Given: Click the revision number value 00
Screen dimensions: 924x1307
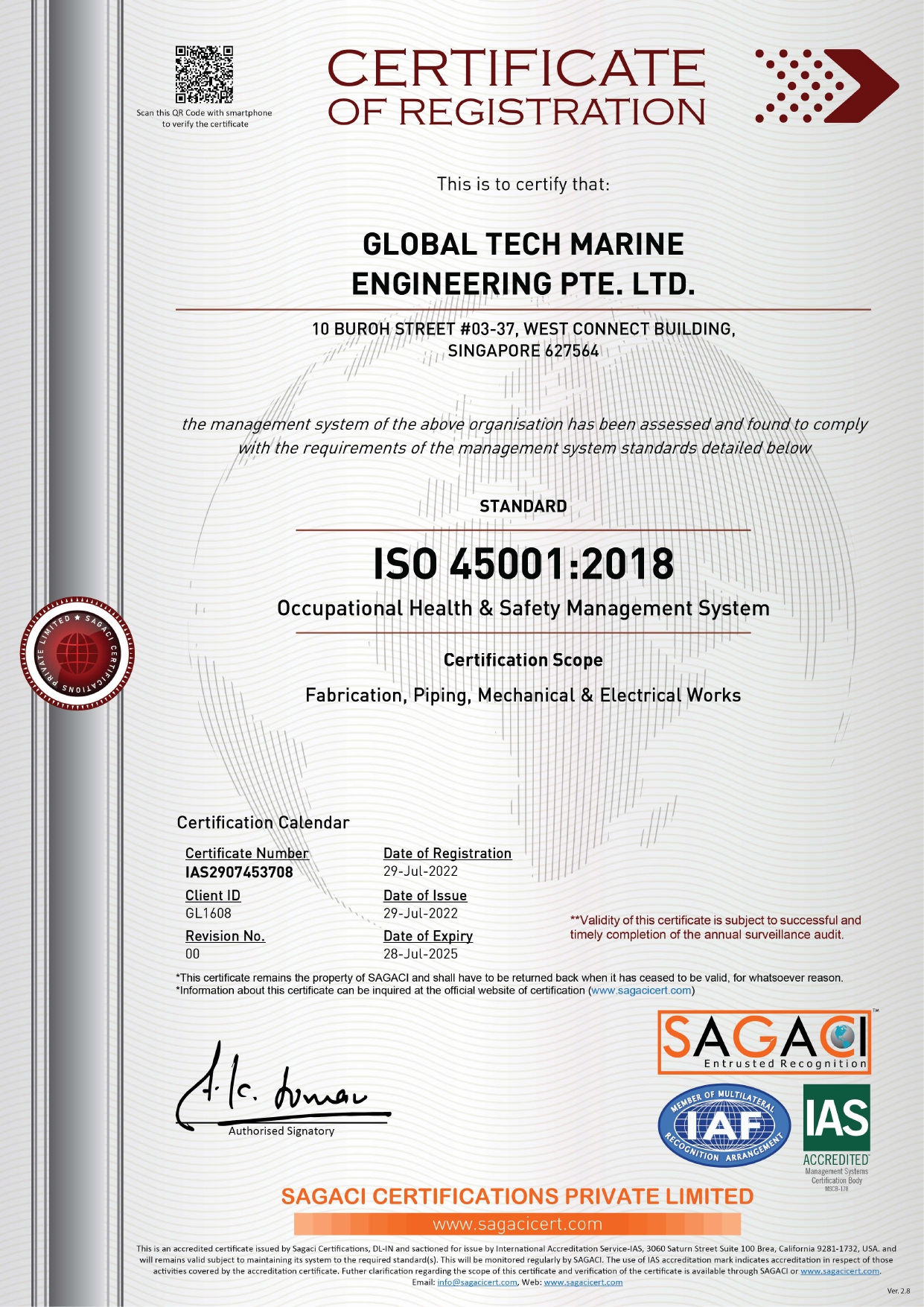Looking at the screenshot, I should [x=193, y=954].
